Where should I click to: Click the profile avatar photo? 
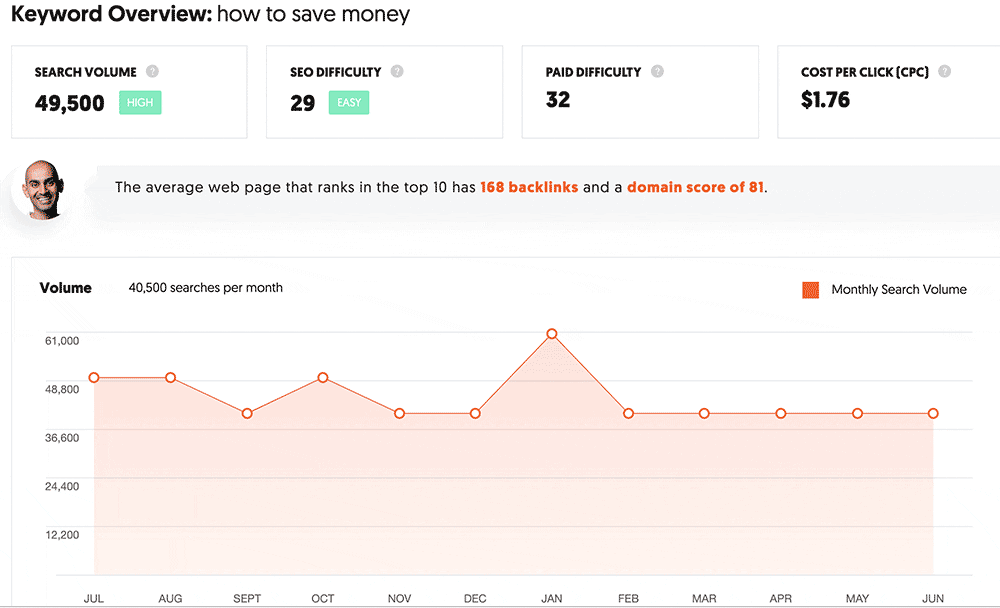pos(40,187)
